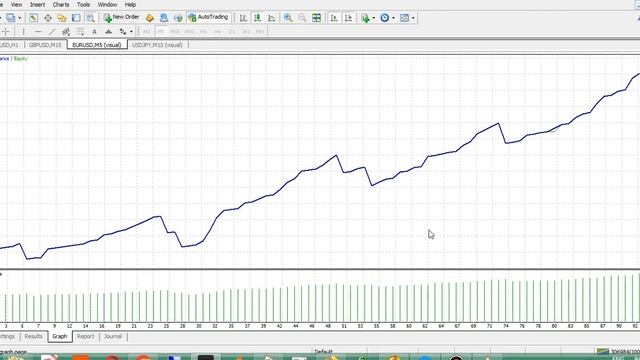The image size is (640, 360).
Task: Open the Charts menu
Action: point(61,5)
